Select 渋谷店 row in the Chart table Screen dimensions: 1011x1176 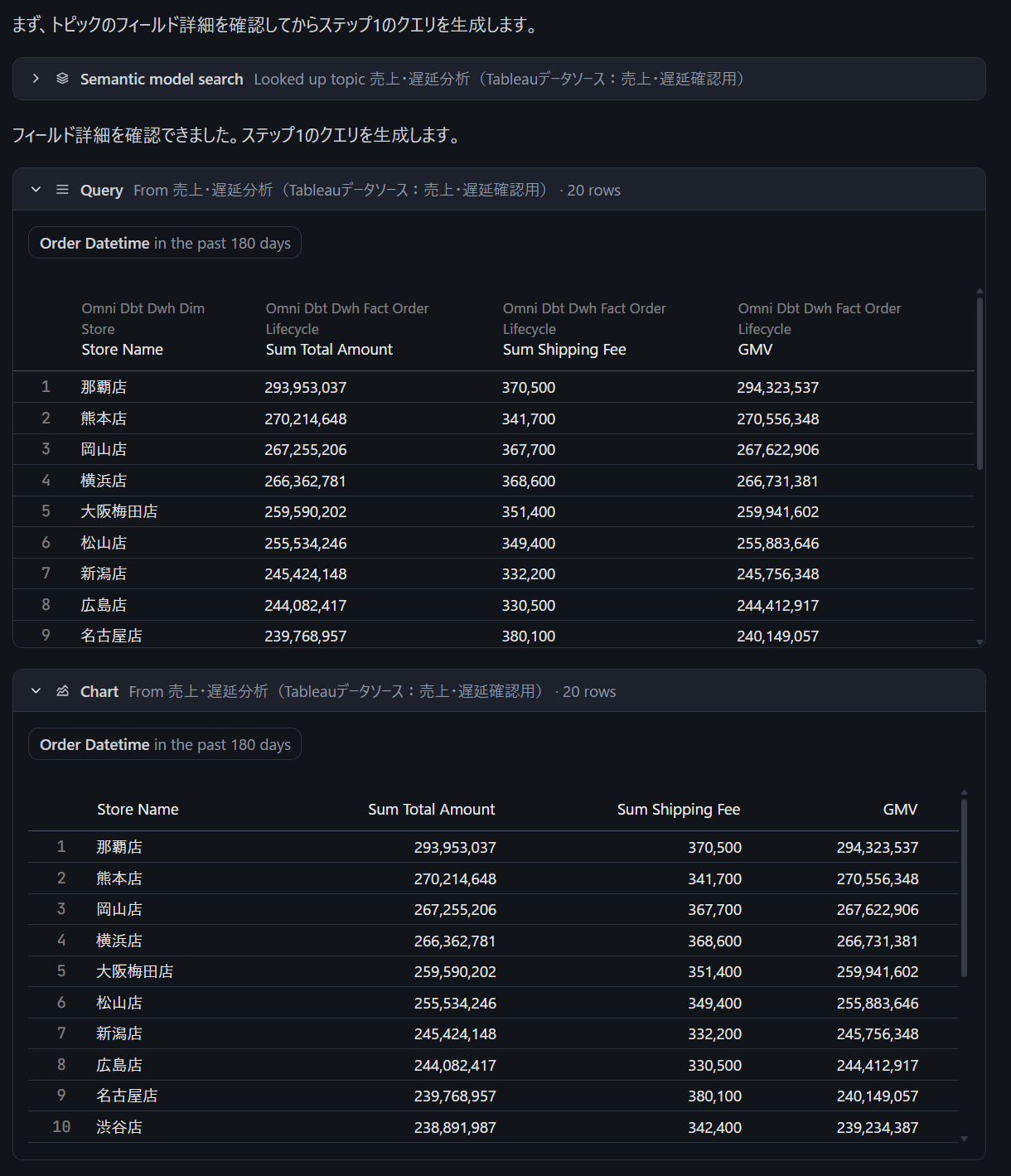tap(119, 1127)
